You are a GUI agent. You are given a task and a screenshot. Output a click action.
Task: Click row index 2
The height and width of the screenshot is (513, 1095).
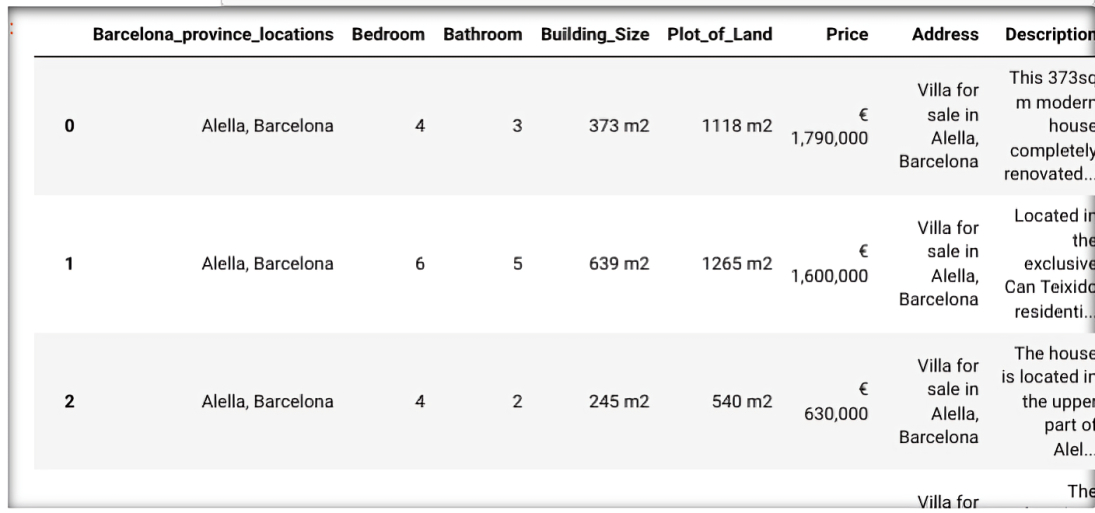(69, 401)
